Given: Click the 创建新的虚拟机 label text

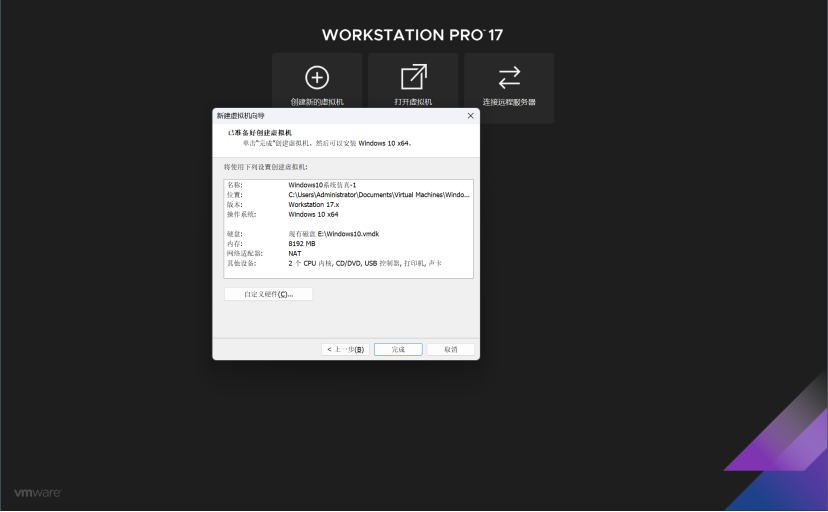Looking at the screenshot, I should click(x=317, y=102).
